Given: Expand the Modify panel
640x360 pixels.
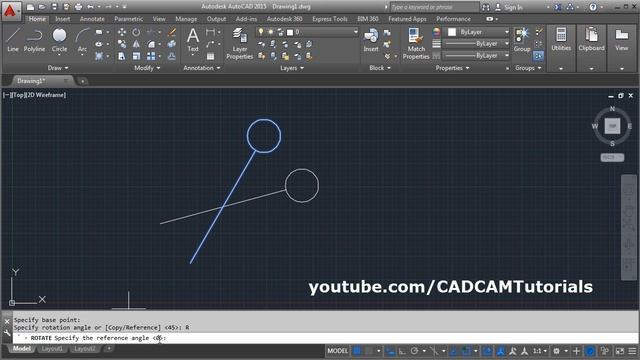Looking at the screenshot, I should (147, 68).
